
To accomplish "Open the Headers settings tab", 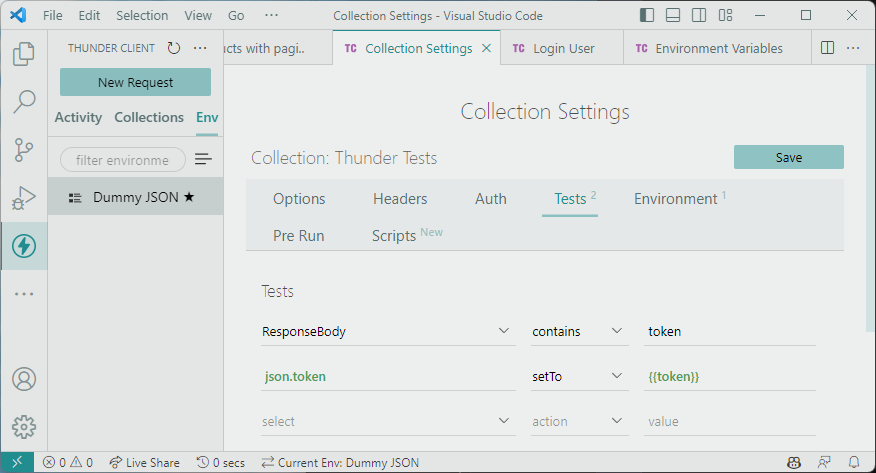I will [400, 199].
